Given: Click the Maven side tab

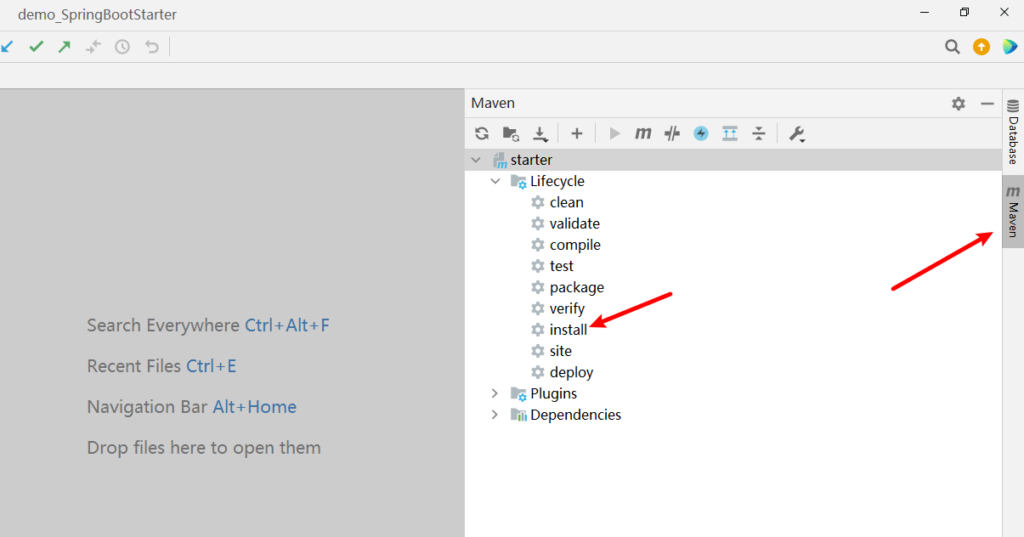Looking at the screenshot, I should click(1013, 212).
